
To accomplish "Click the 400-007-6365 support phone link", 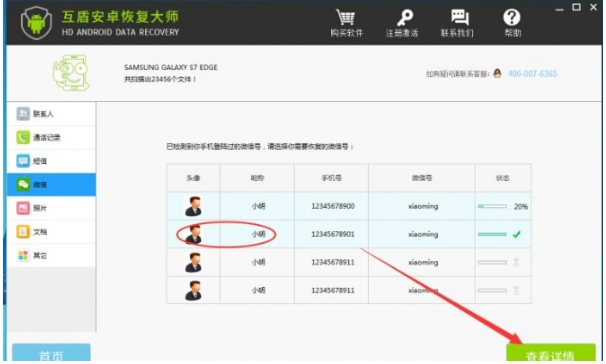I will click(532, 73).
